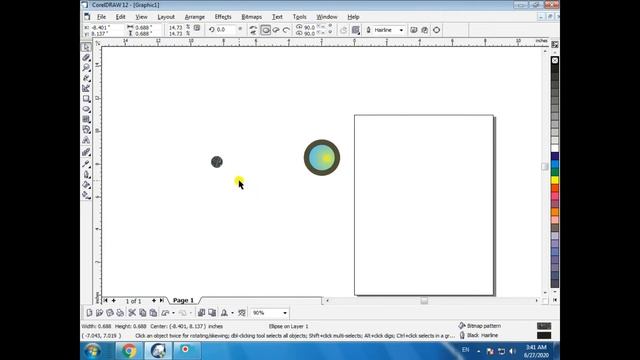Open the Bitmaps menu

(251, 17)
